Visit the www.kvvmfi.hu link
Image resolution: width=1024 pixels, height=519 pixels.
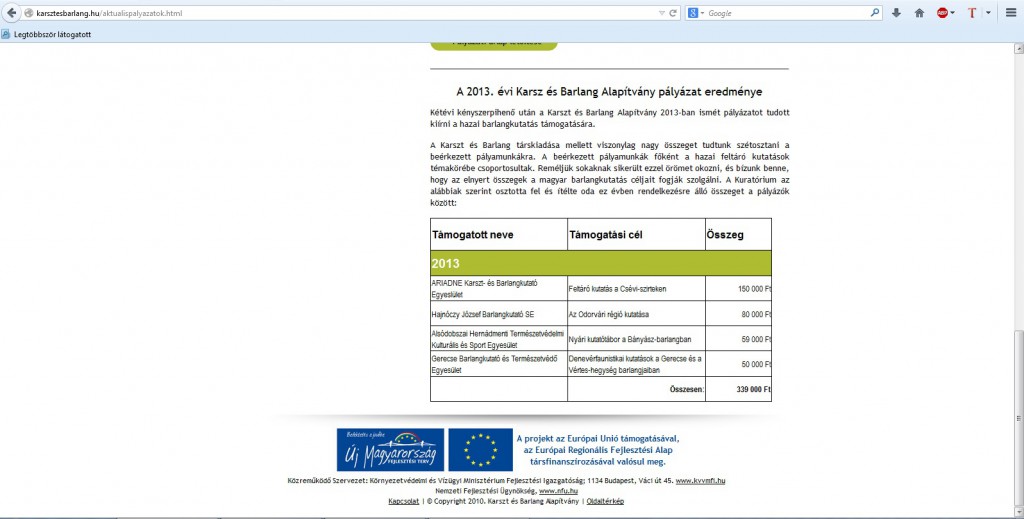pos(700,481)
